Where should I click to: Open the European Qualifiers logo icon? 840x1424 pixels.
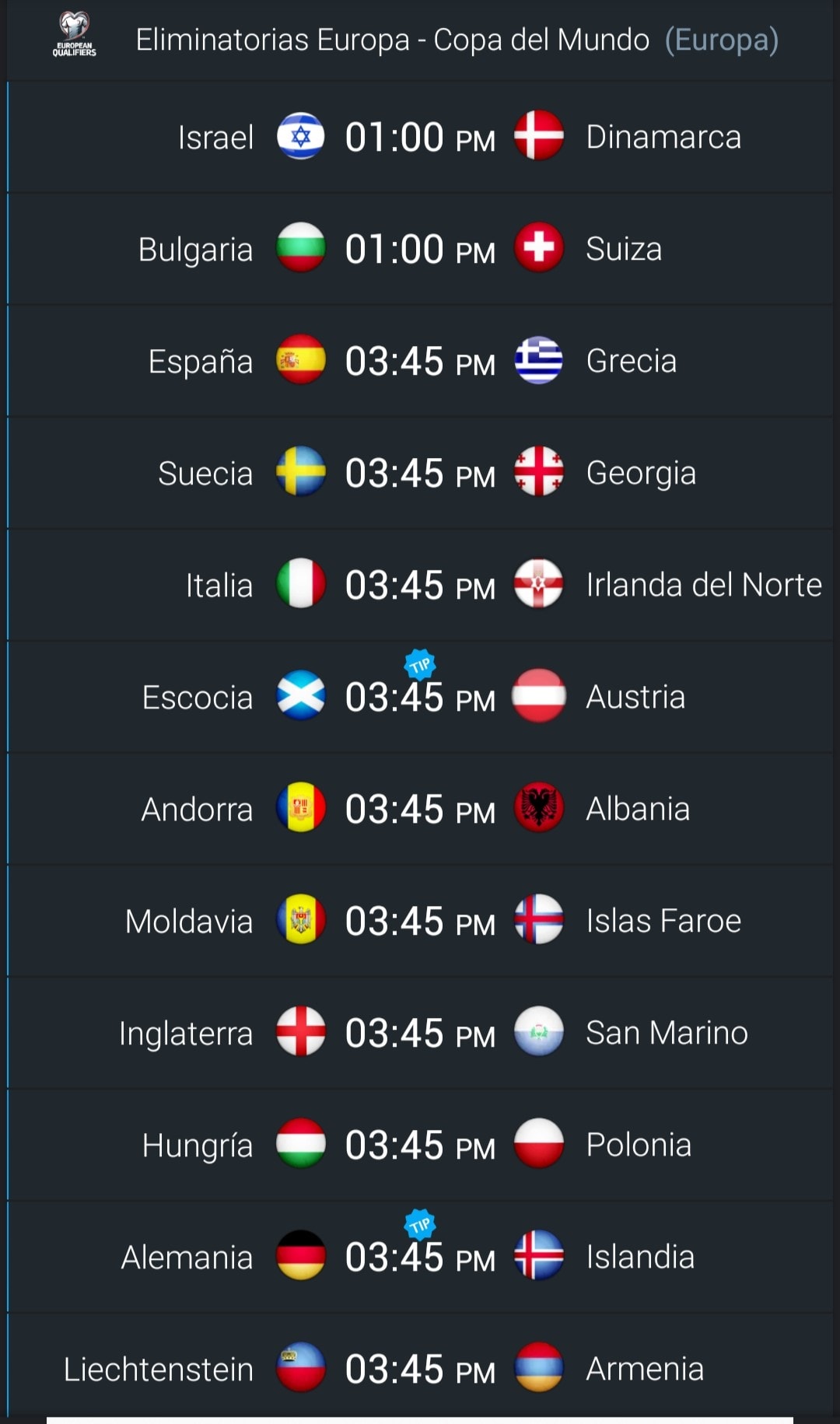75,35
